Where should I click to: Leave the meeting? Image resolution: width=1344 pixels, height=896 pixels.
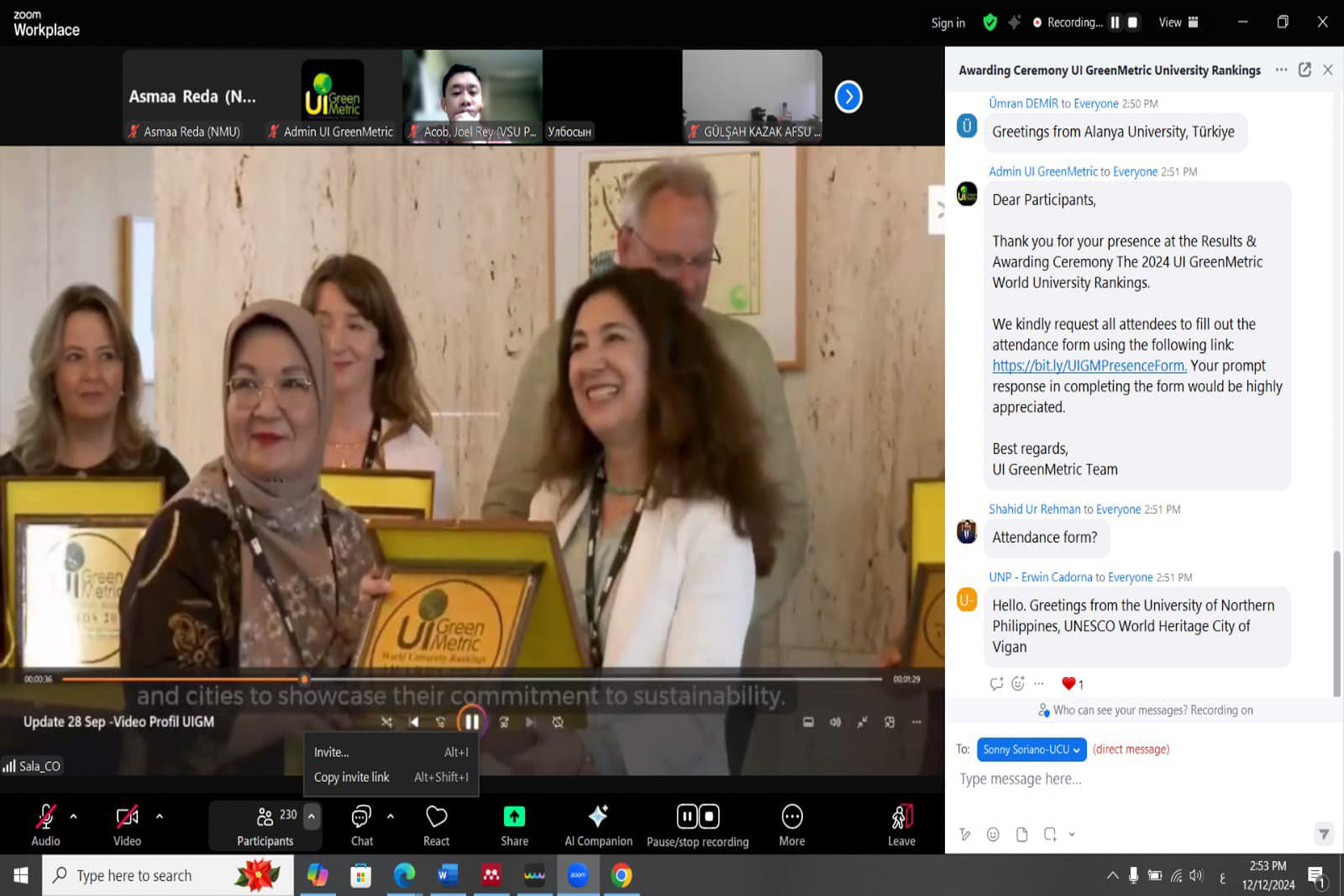click(902, 825)
